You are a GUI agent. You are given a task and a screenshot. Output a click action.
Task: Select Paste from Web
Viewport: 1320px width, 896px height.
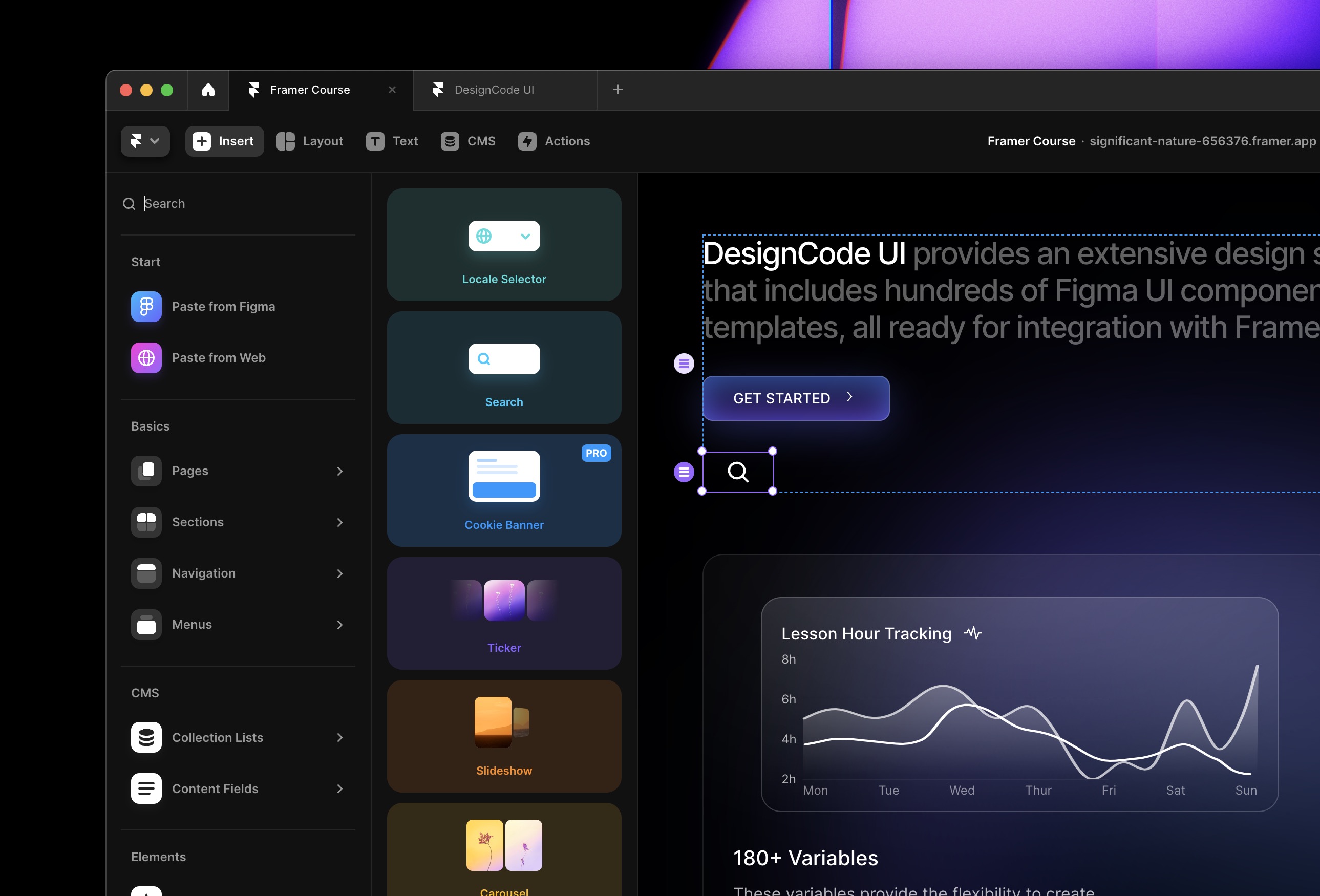(x=238, y=358)
